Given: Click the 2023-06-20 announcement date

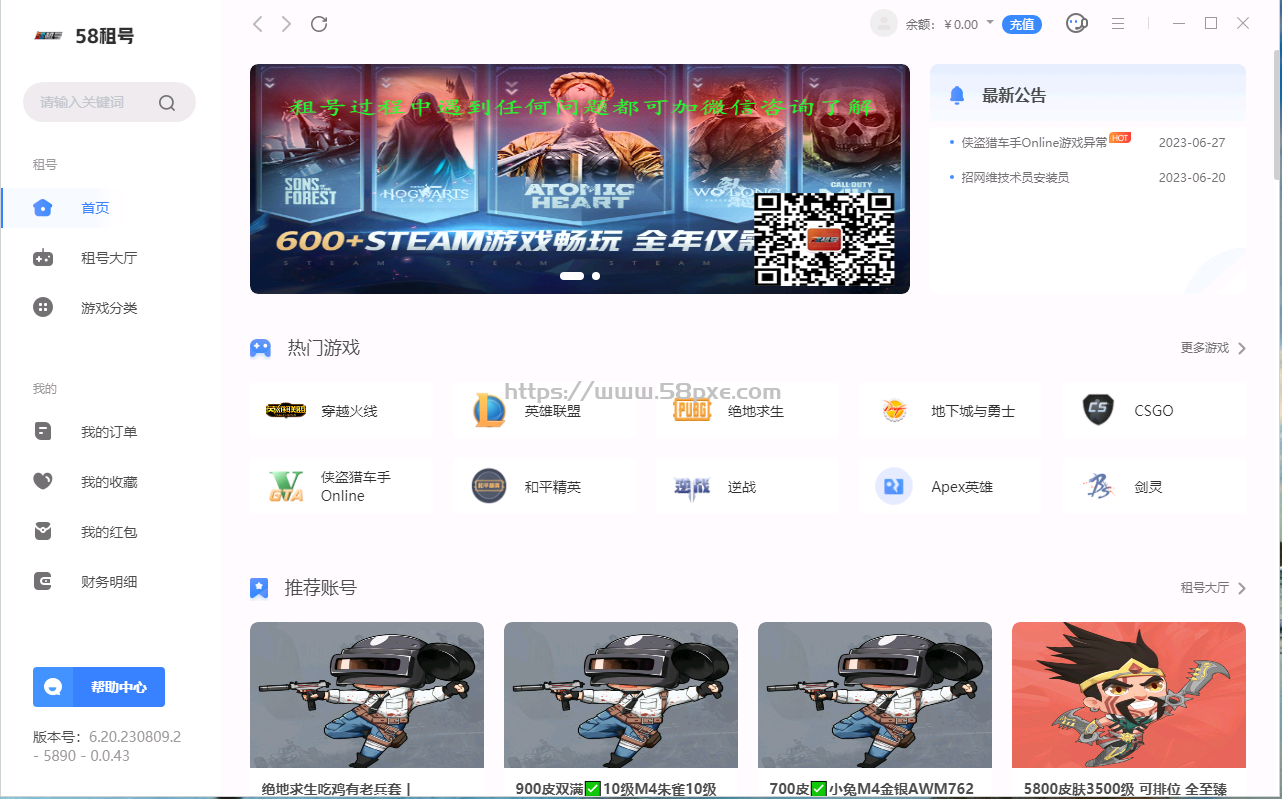Looking at the screenshot, I should click(x=1192, y=177).
